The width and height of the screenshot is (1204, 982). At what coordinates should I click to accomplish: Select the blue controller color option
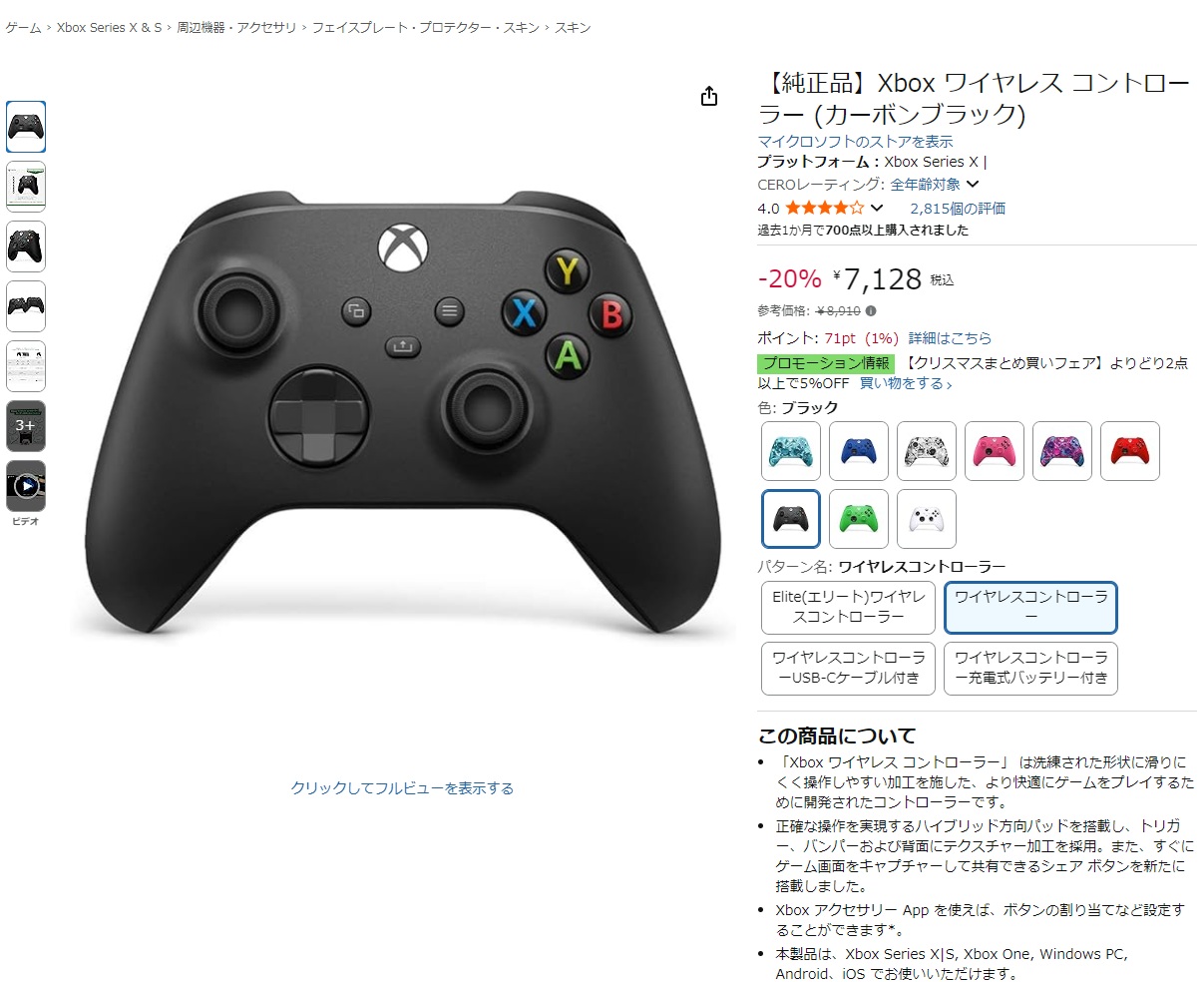[859, 451]
